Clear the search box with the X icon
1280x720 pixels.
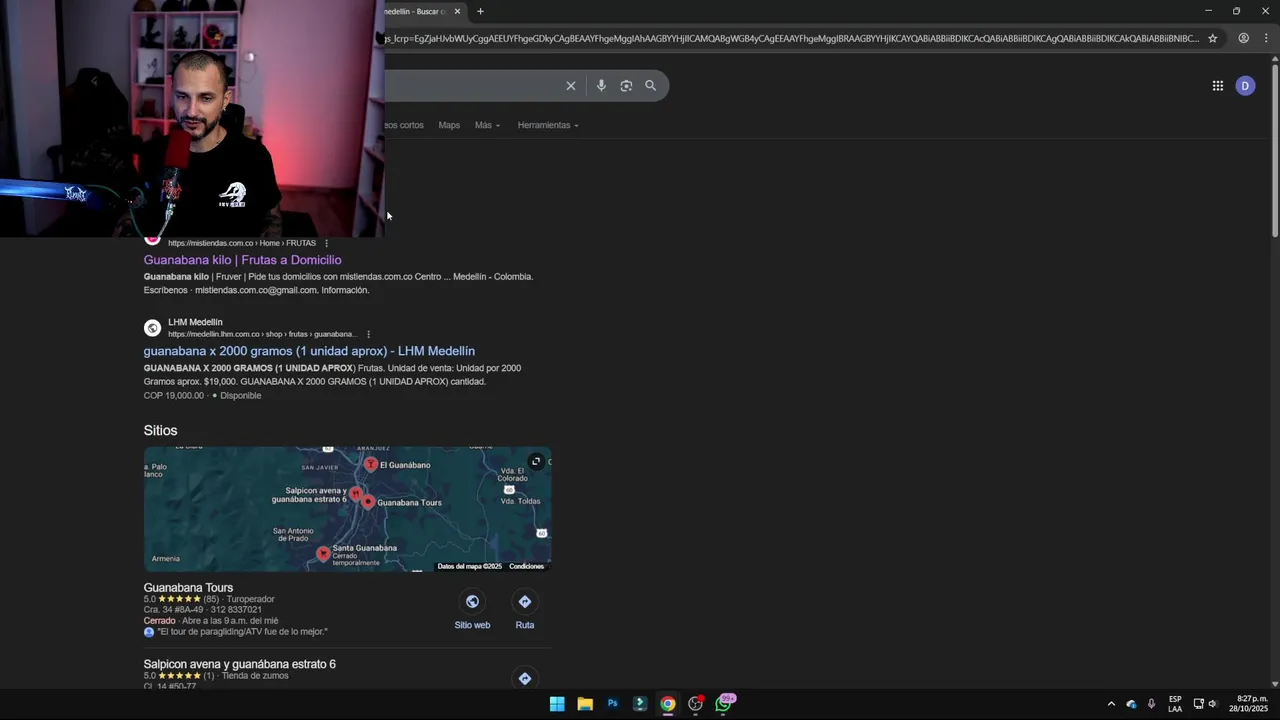tap(571, 86)
